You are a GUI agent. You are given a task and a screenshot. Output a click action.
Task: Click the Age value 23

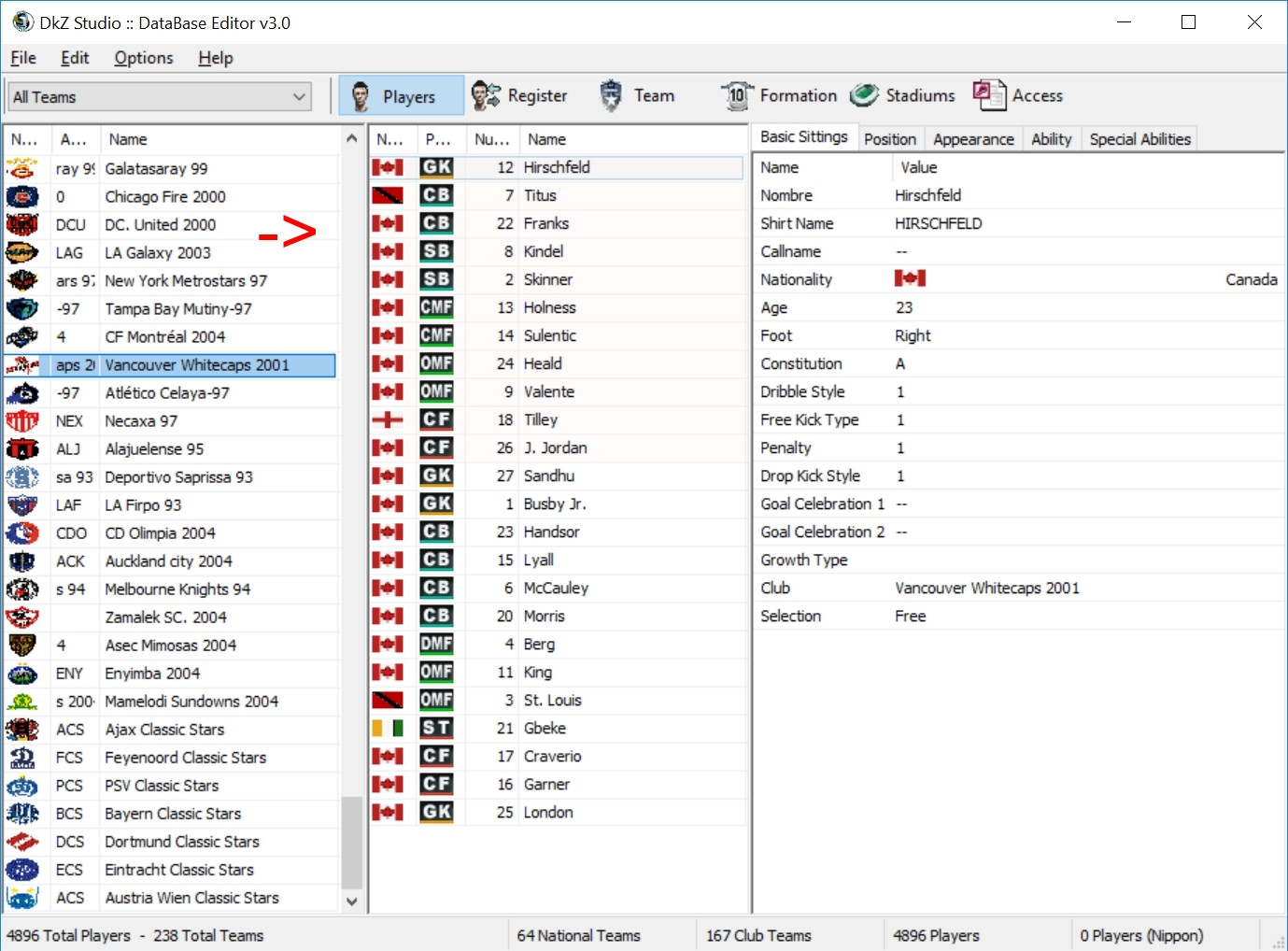(904, 307)
